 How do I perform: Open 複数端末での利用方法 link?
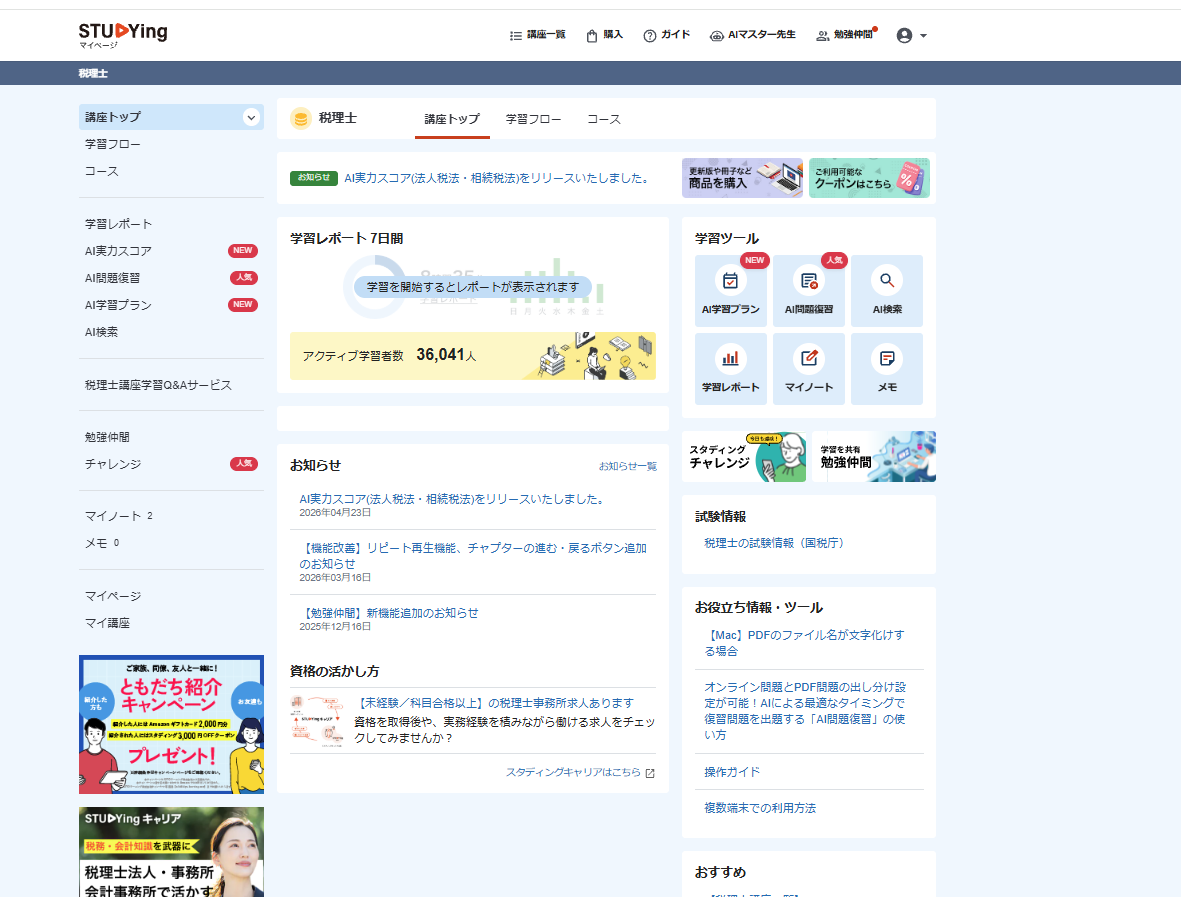(760, 808)
